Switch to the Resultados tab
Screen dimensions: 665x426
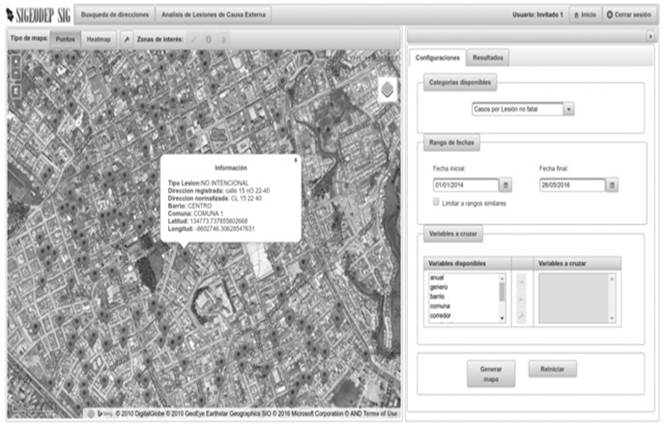click(488, 58)
